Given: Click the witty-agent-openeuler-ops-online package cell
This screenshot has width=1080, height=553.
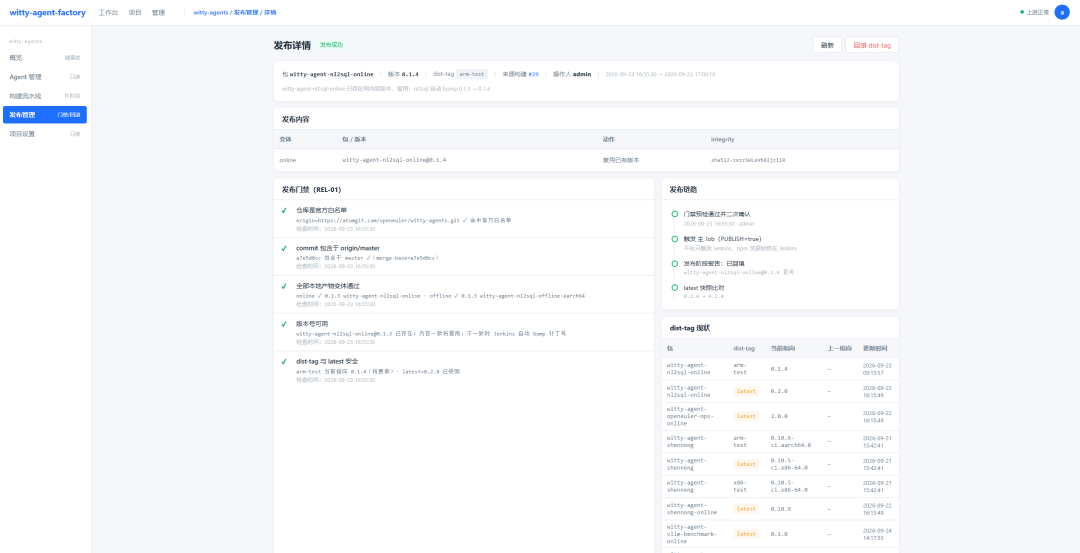Looking at the screenshot, I should (x=690, y=416).
